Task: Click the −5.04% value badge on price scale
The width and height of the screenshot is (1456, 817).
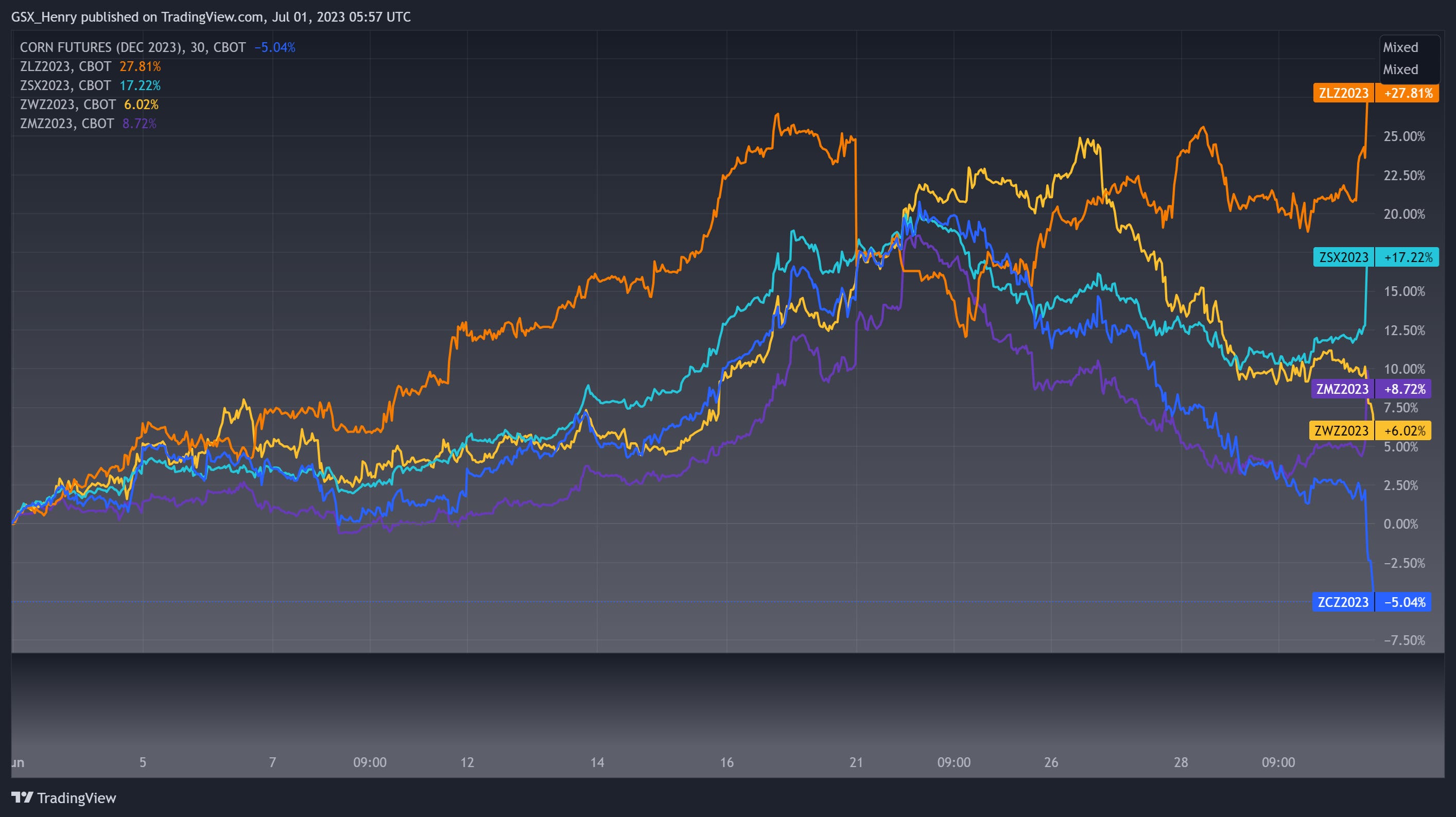Action: point(1404,602)
